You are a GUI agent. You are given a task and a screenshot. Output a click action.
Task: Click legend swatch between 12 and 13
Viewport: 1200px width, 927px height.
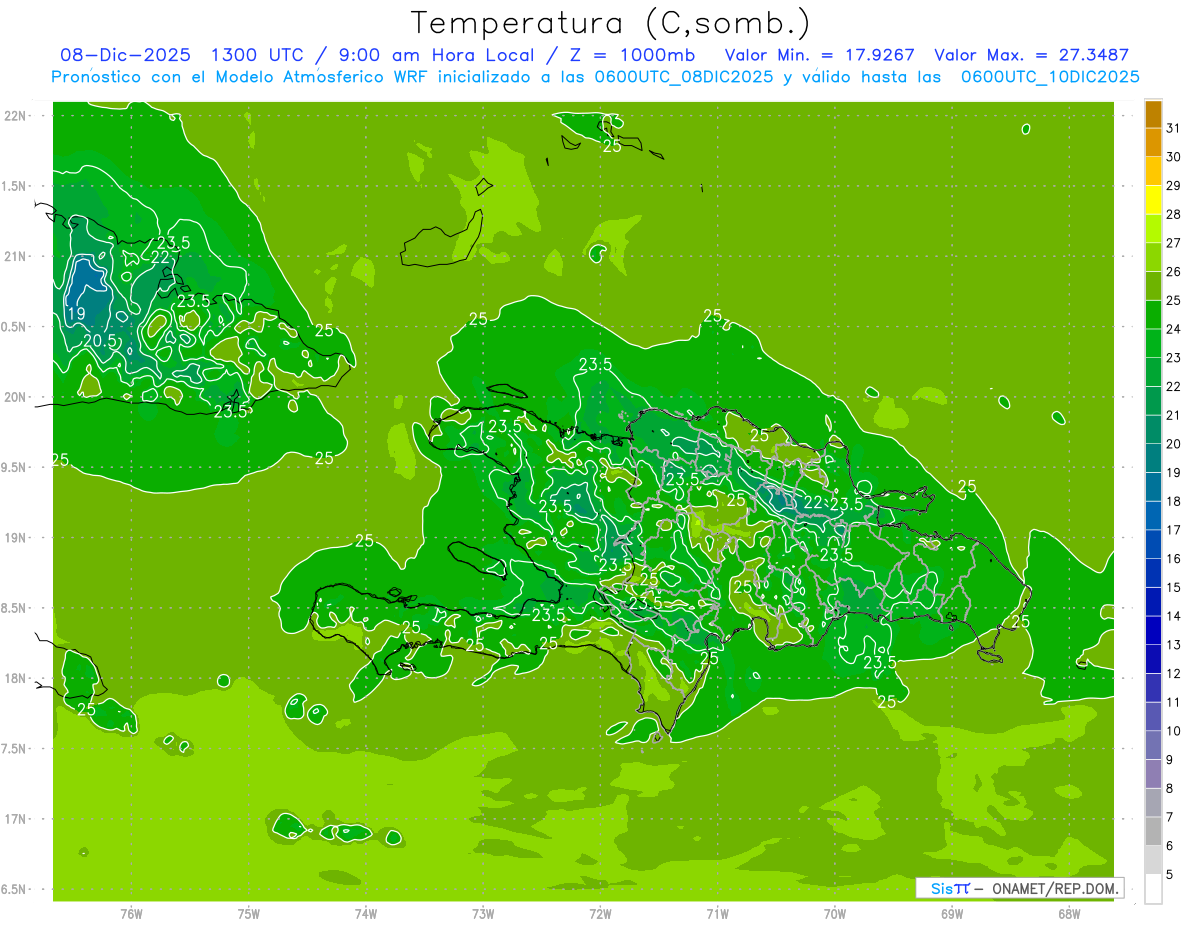[1153, 659]
